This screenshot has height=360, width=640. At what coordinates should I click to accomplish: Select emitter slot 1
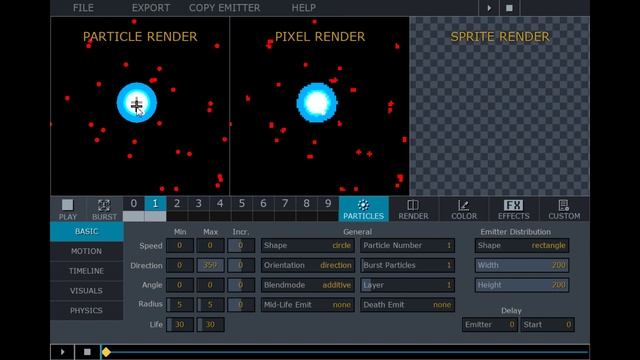coord(155,204)
